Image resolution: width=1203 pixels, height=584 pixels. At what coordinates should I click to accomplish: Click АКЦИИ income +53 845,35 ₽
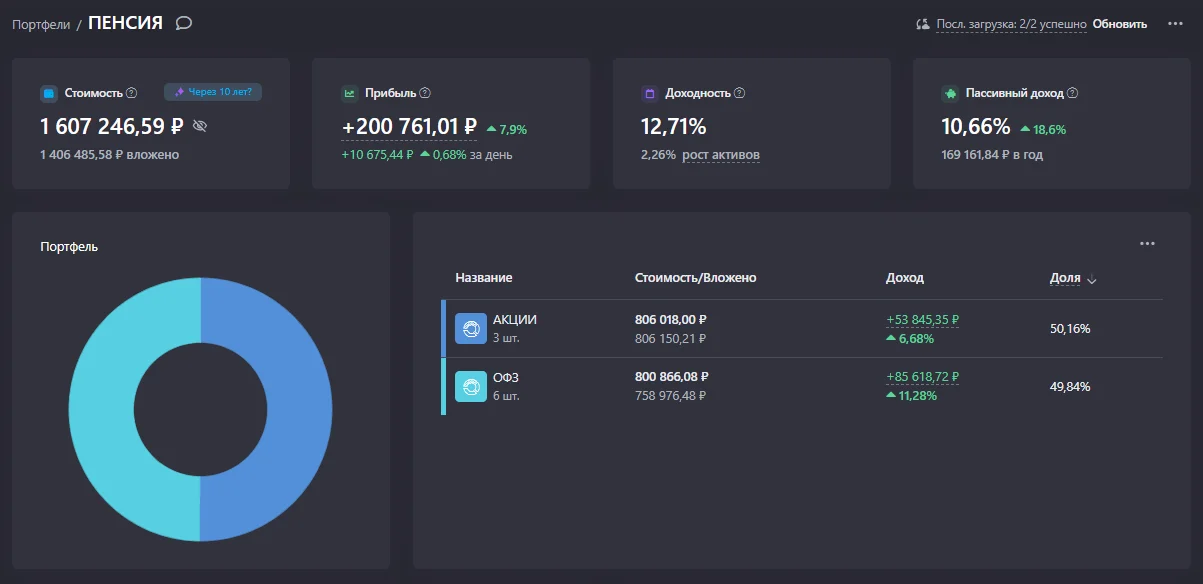tap(923, 320)
